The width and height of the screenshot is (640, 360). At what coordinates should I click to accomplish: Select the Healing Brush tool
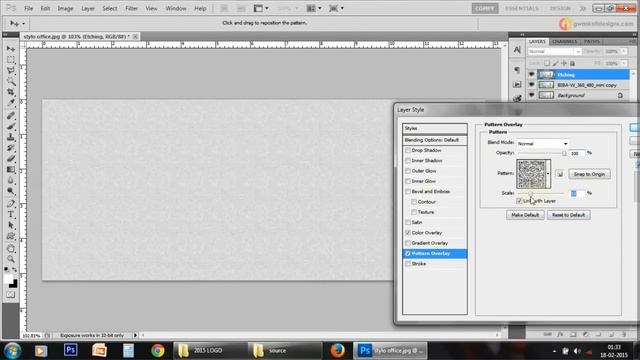click(11, 116)
